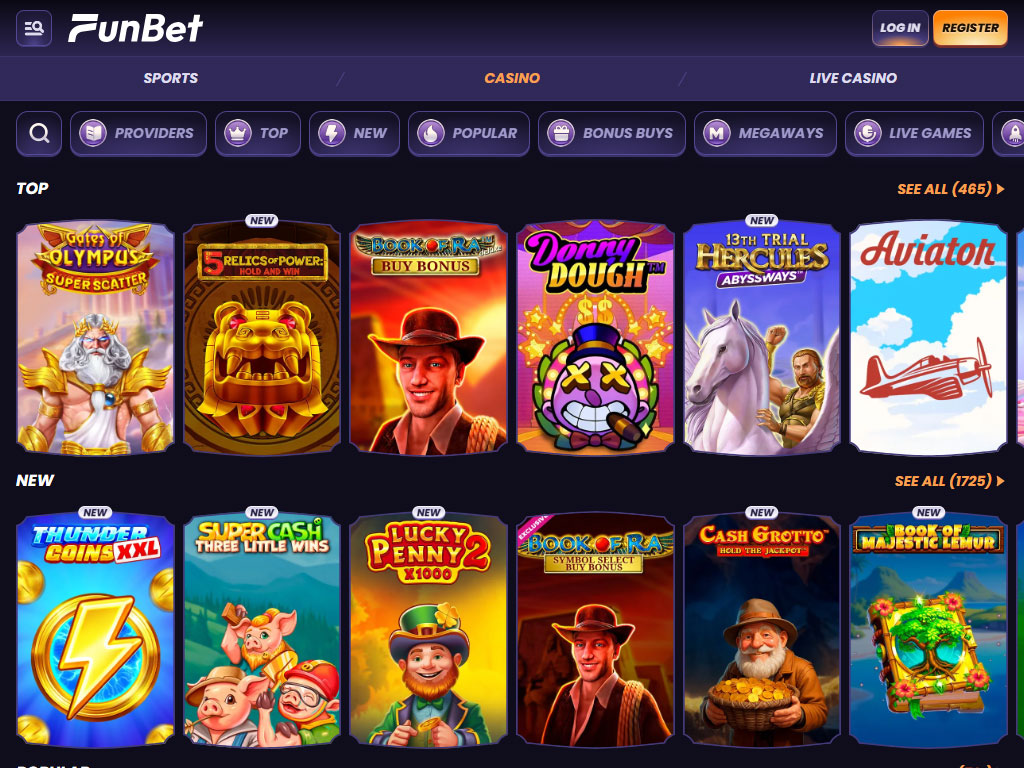1024x768 pixels.
Task: Open the menu search icon beside FunBet logo
Action: (33, 28)
